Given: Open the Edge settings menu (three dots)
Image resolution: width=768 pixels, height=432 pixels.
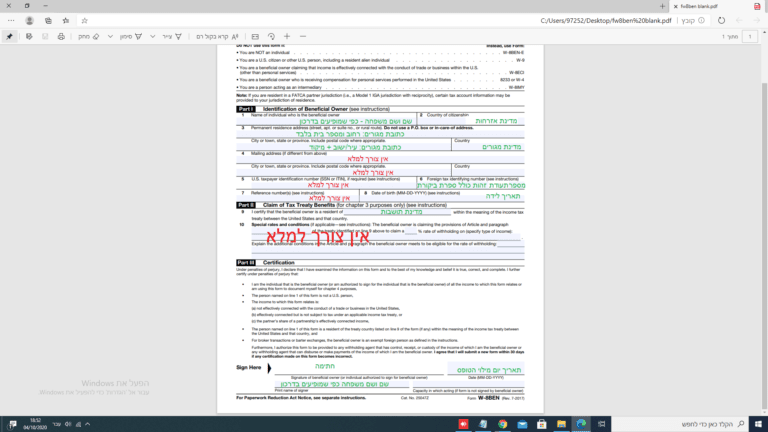Looking at the screenshot, I should click(x=11, y=21).
